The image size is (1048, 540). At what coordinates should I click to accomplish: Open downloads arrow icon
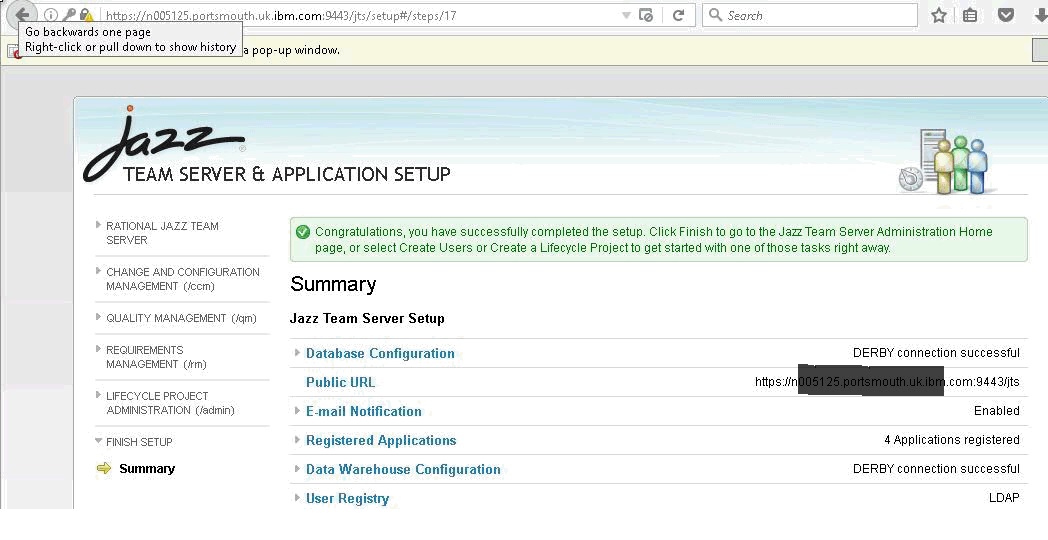pos(1040,15)
